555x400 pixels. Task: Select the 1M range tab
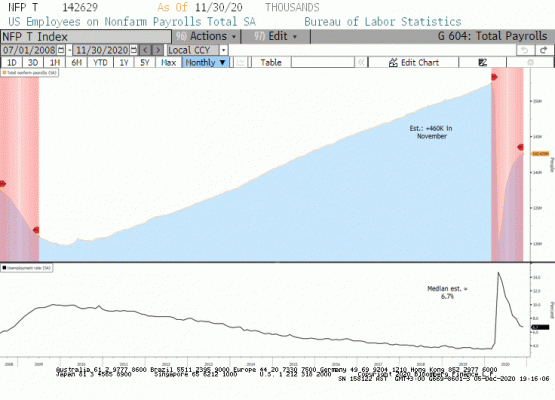(54, 63)
